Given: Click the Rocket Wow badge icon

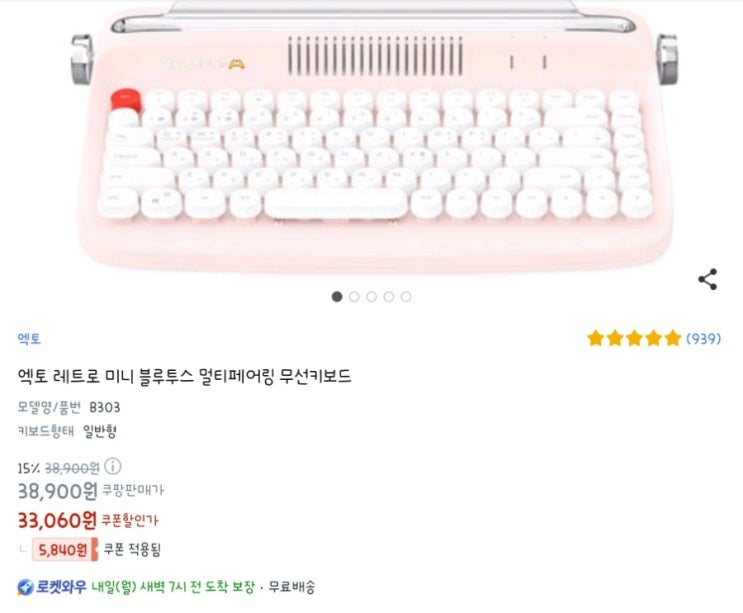Looking at the screenshot, I should click(25, 587).
